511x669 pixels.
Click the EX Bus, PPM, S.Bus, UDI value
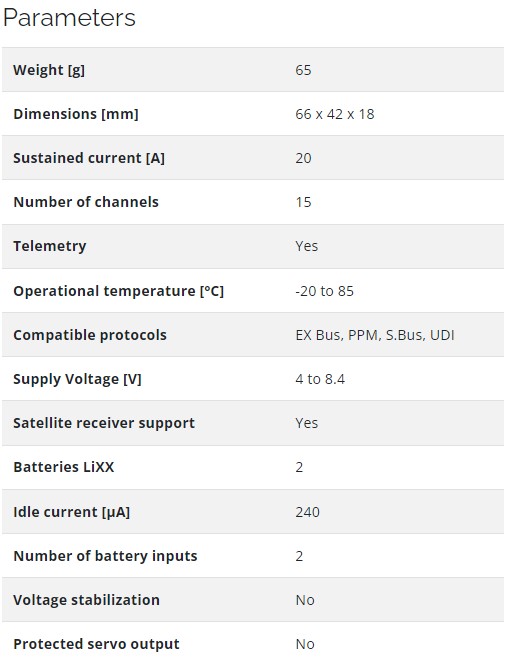point(375,335)
